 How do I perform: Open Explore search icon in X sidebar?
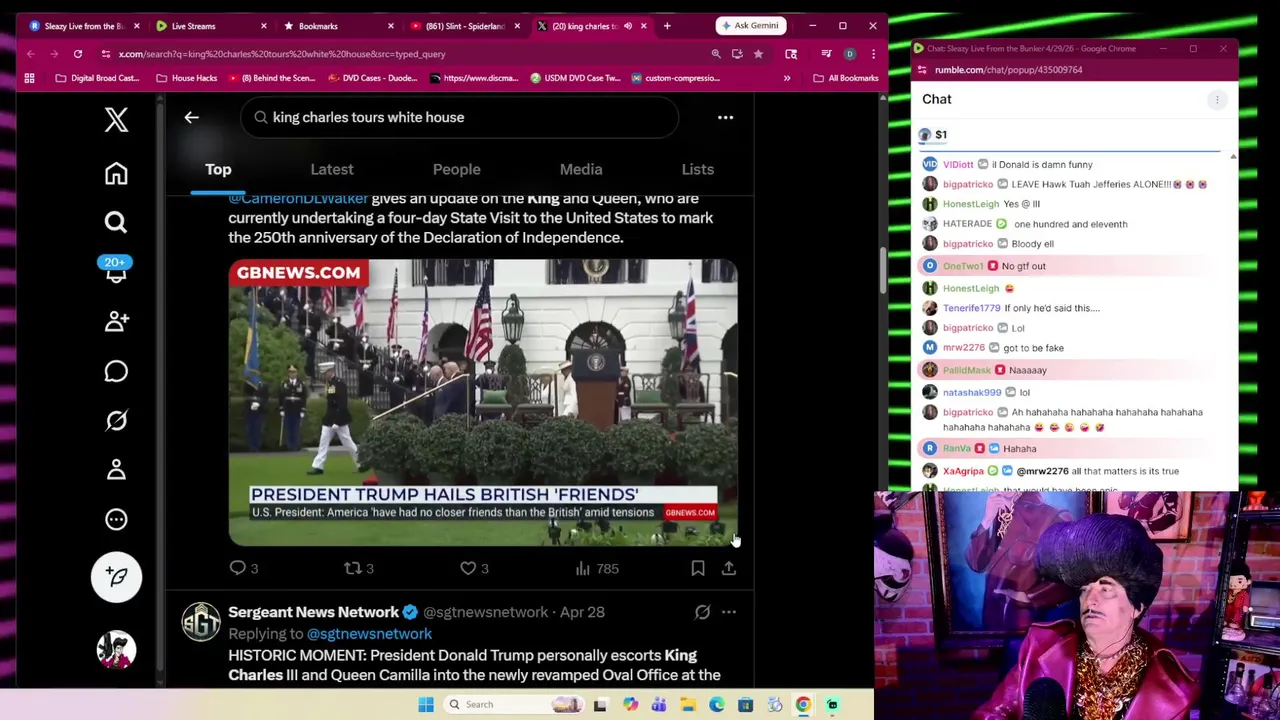tap(116, 222)
